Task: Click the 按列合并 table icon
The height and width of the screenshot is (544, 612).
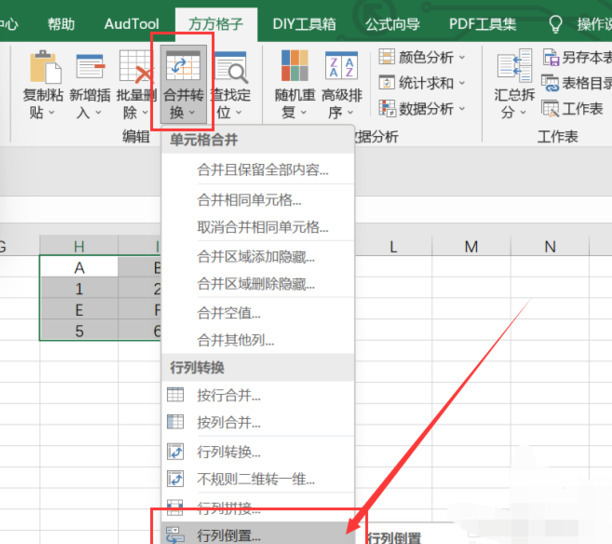Action: click(x=175, y=421)
